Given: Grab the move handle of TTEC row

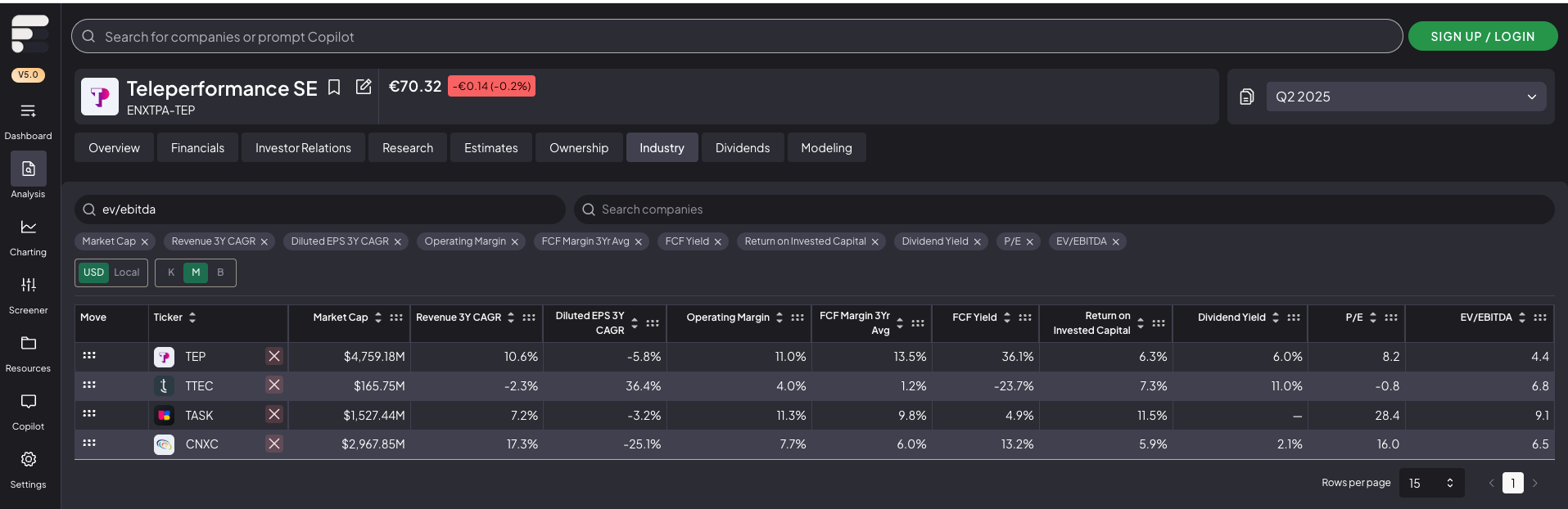Looking at the screenshot, I should (89, 385).
